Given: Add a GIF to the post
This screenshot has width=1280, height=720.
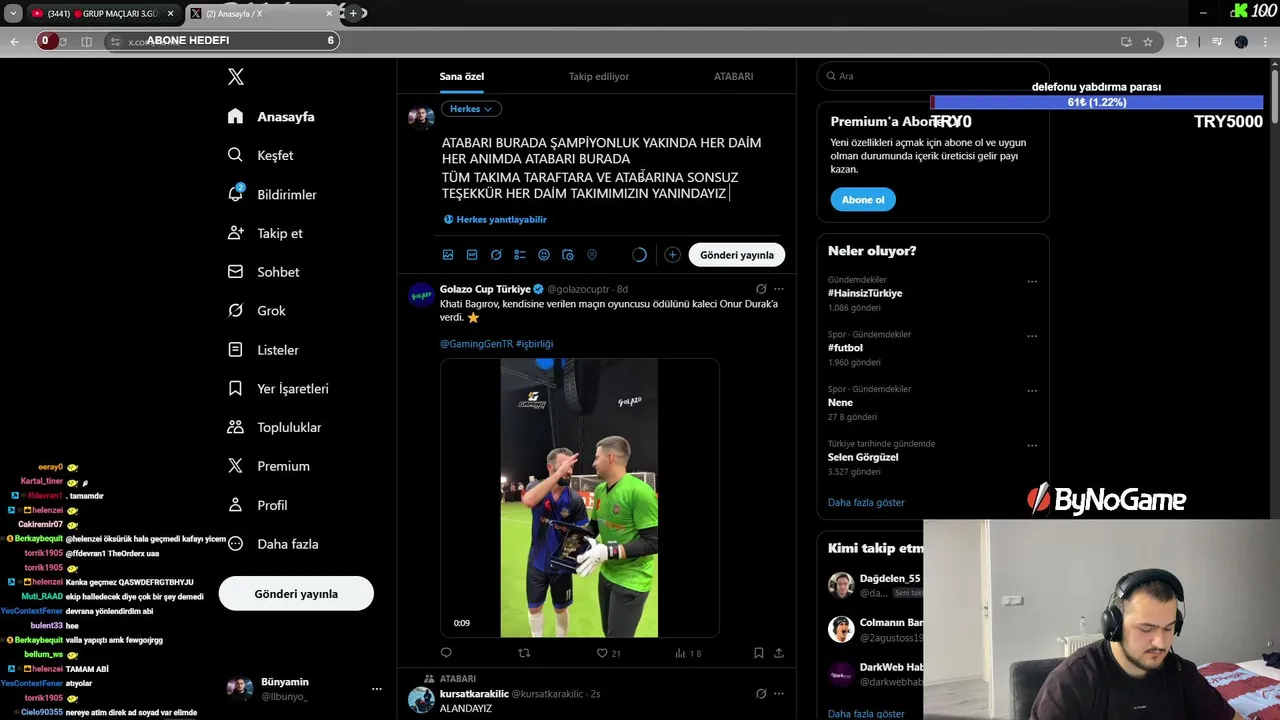Looking at the screenshot, I should (x=472, y=255).
